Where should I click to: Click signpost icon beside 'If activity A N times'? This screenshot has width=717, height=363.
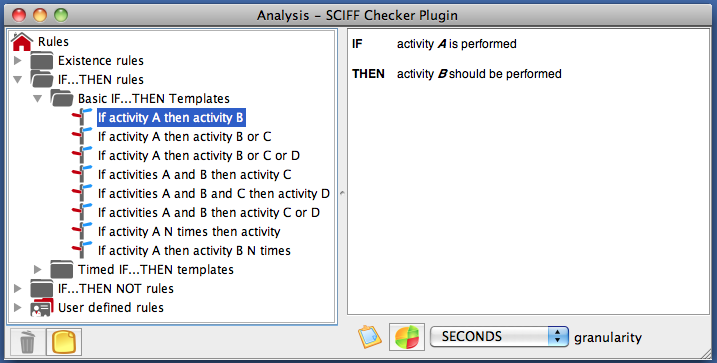[82, 231]
